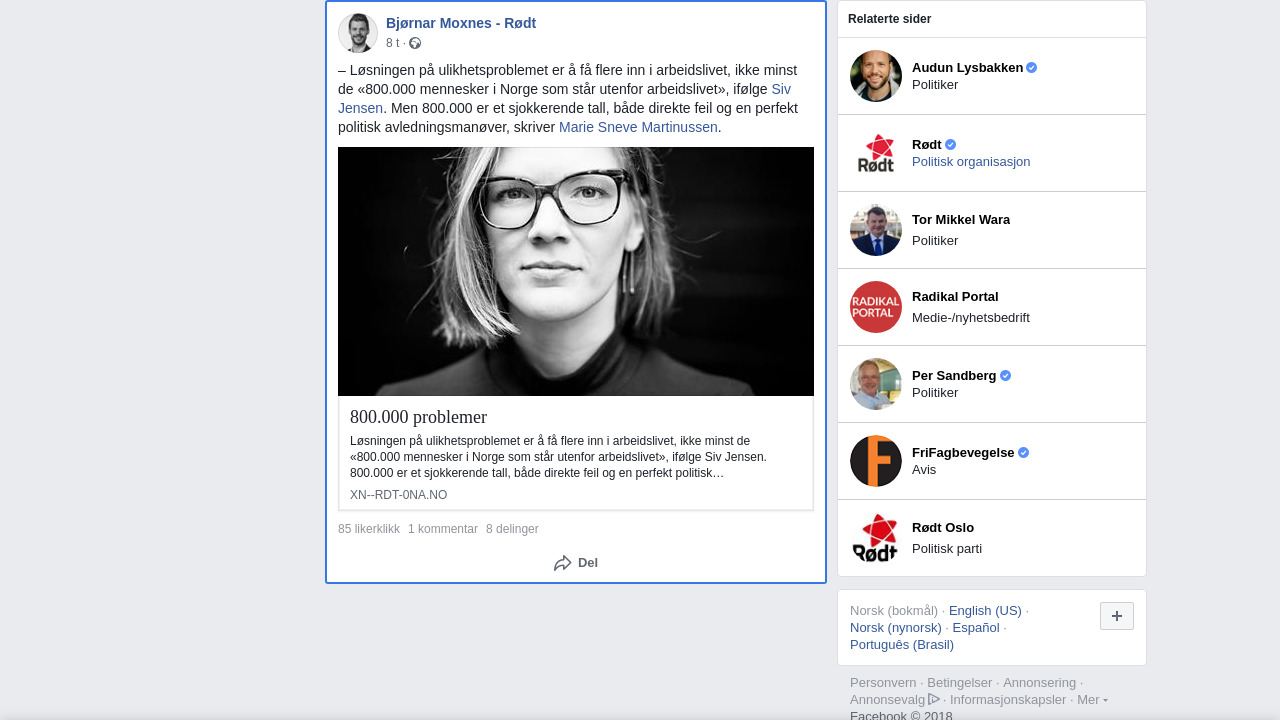Viewport: 1280px width, 720px height.
Task: Click the Politisk parti category text
Action: (x=947, y=549)
